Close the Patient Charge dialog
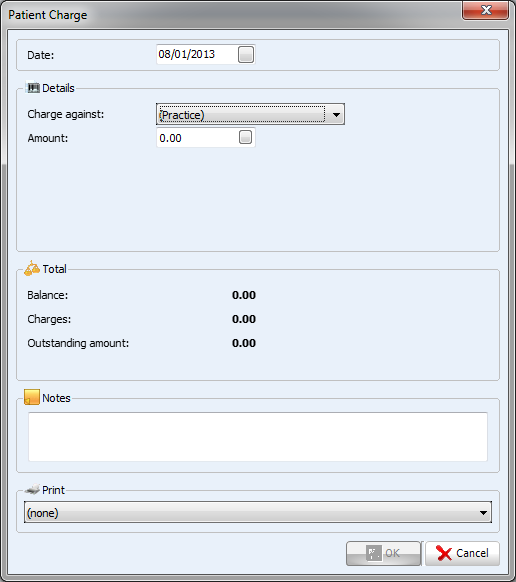The height and width of the screenshot is (582, 516). [x=486, y=10]
